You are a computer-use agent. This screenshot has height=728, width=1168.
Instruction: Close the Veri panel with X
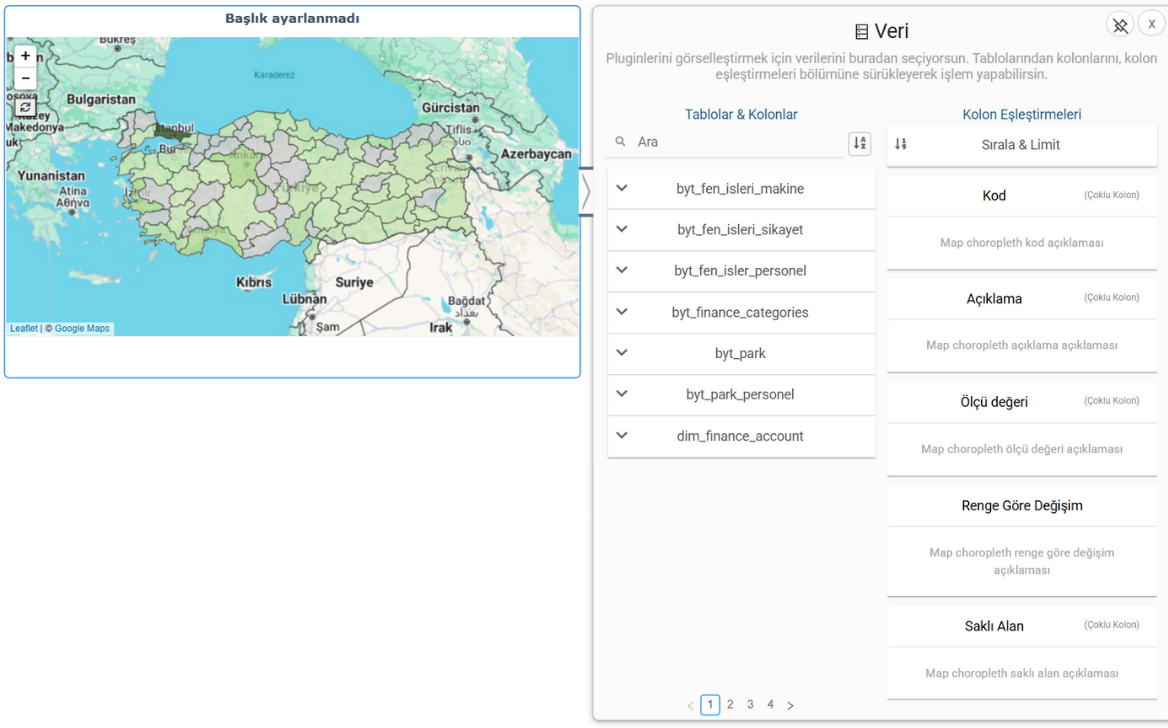point(1151,25)
